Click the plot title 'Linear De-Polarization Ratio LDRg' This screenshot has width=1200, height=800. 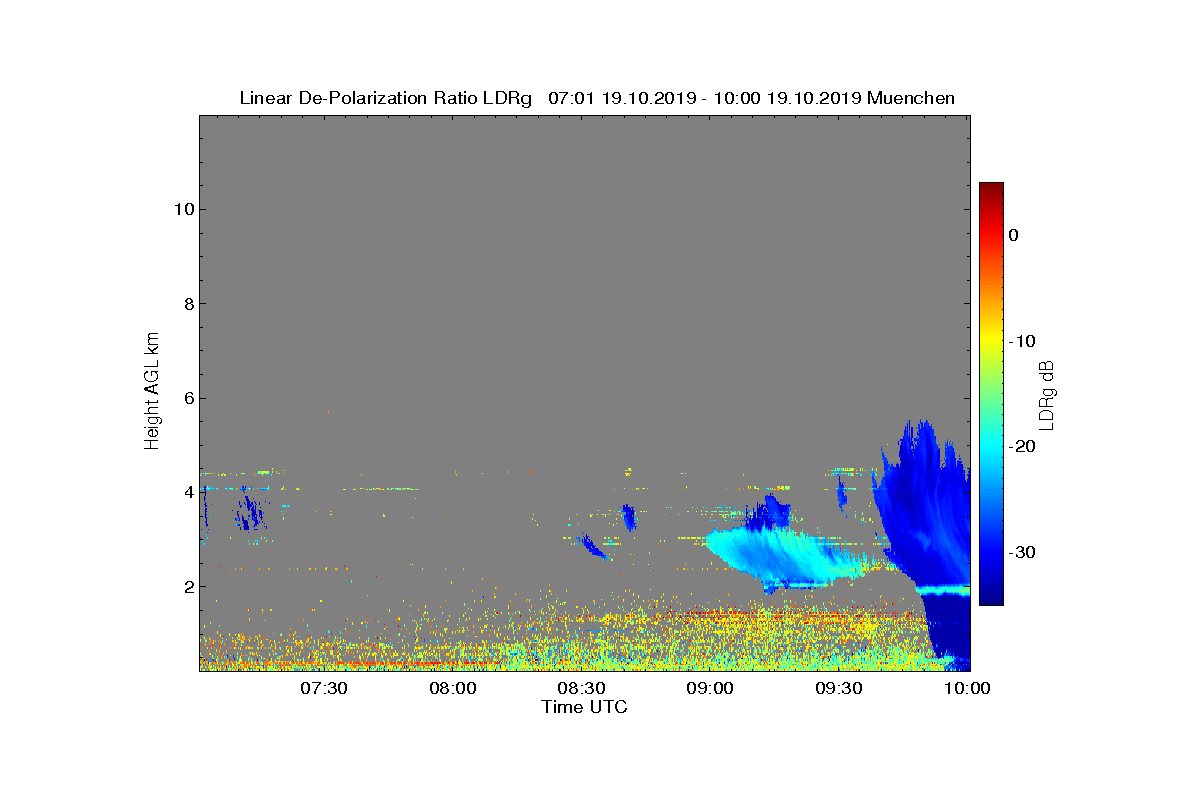click(385, 98)
